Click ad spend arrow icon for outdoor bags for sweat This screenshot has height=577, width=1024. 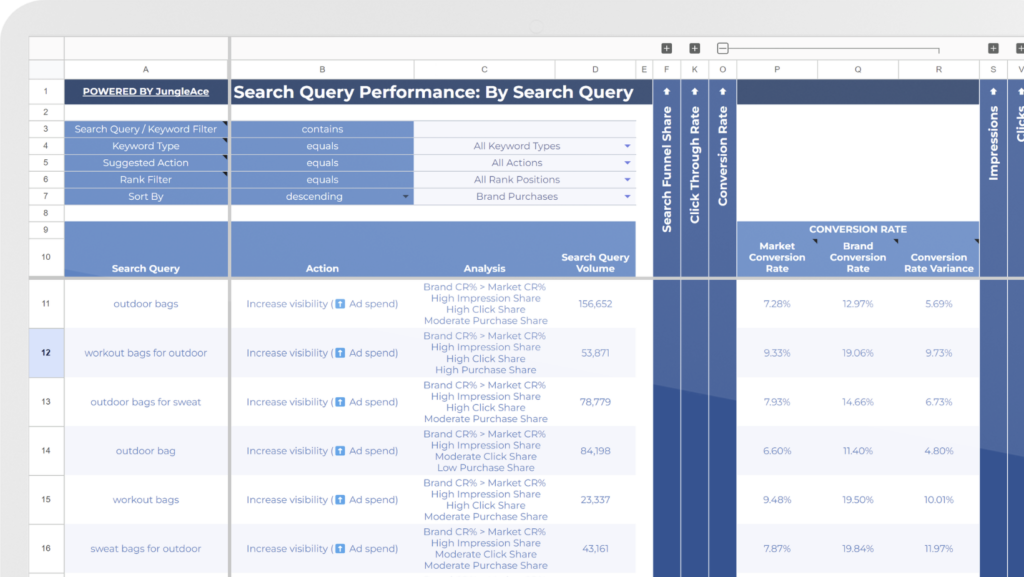pos(340,401)
